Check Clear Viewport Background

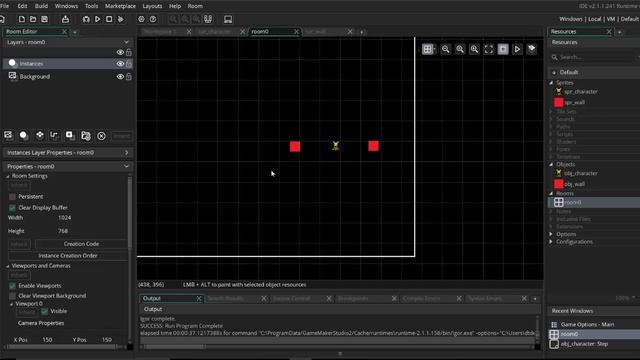click(12, 296)
